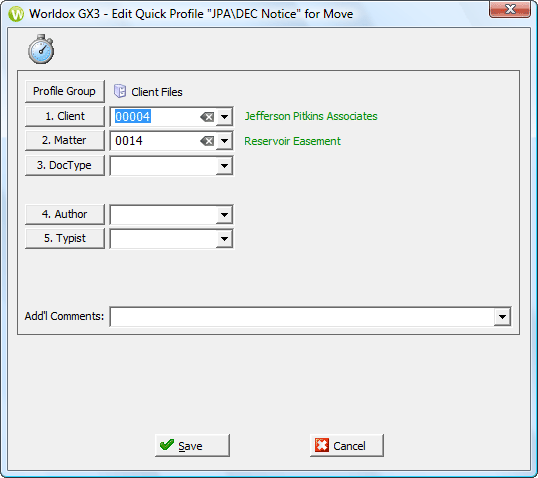538x478 pixels.
Task: Click the 5. Typist button
Action: pos(65,238)
